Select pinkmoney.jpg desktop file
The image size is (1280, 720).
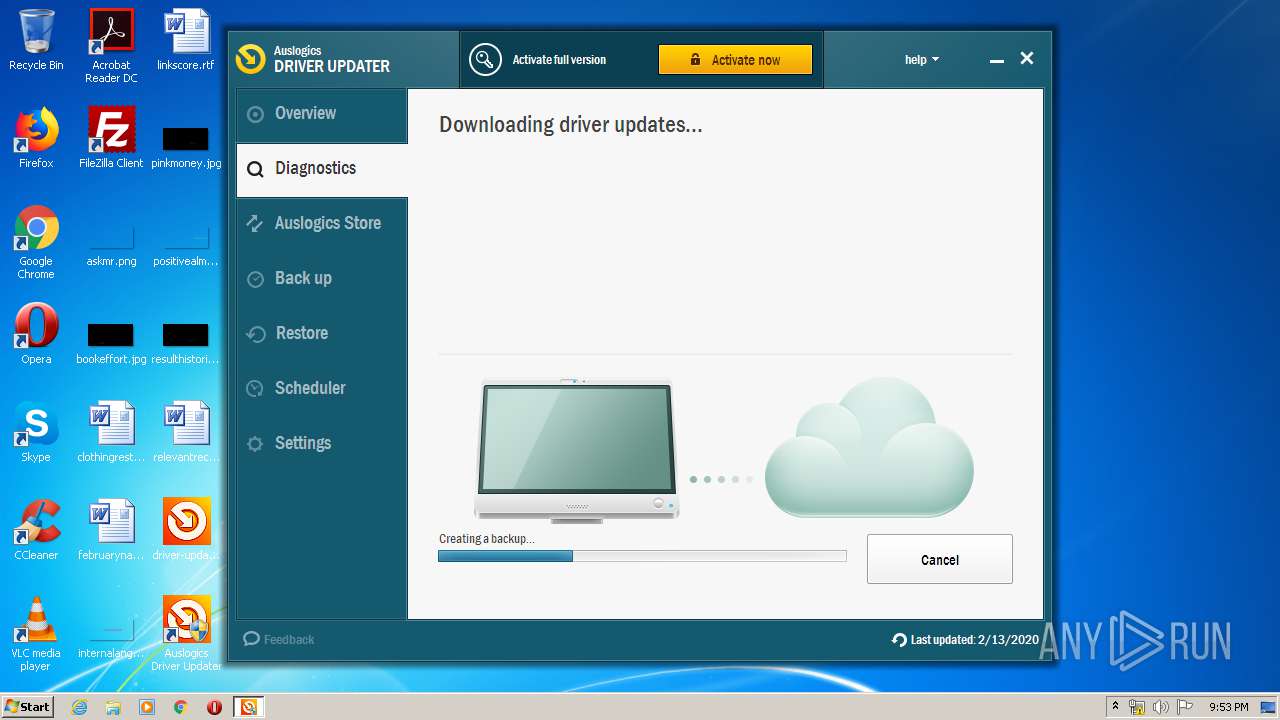186,146
